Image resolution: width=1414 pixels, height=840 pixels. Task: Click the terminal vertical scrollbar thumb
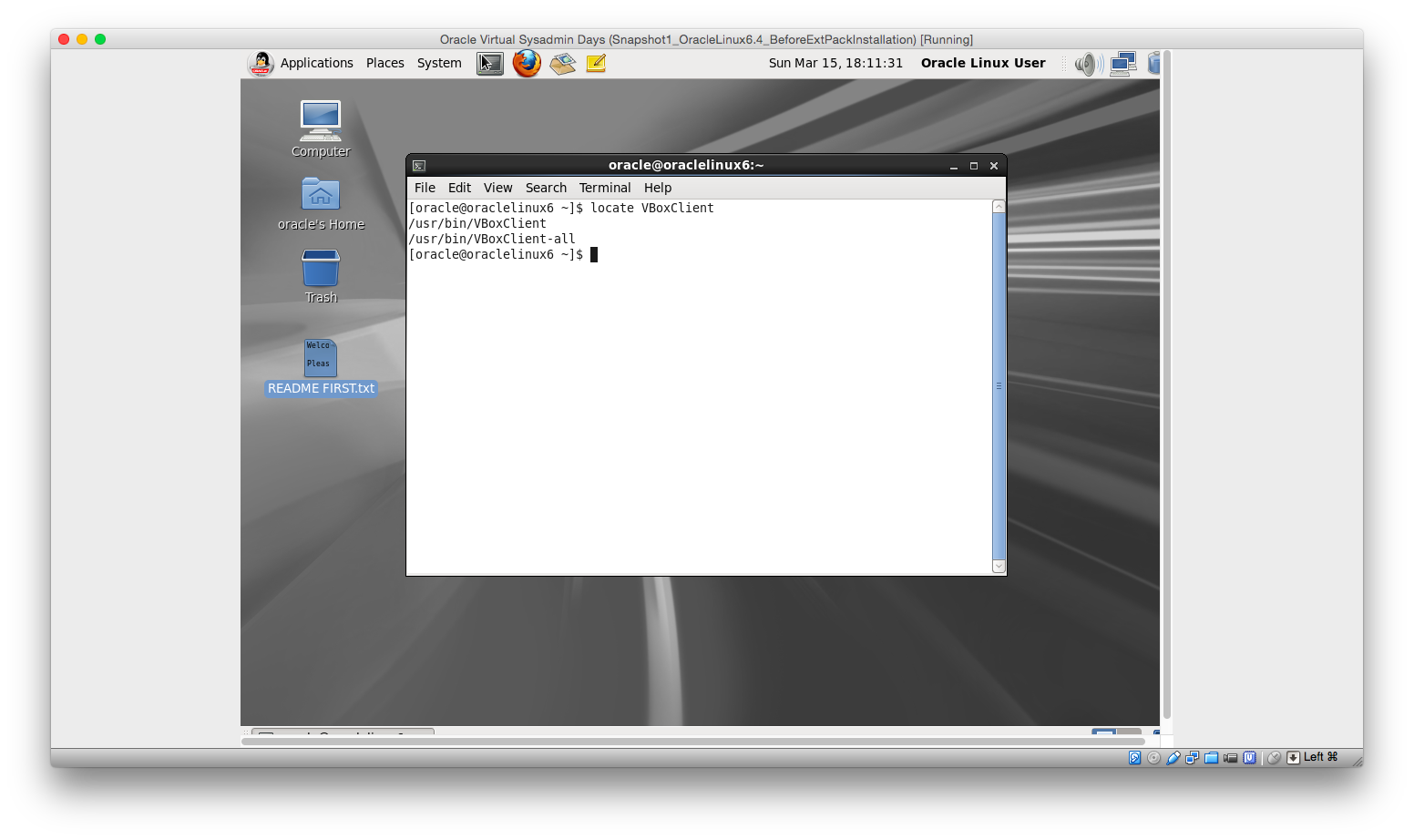click(x=999, y=385)
